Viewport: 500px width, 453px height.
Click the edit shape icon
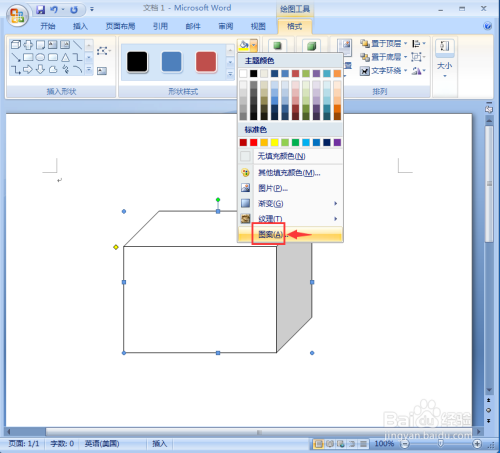click(103, 51)
